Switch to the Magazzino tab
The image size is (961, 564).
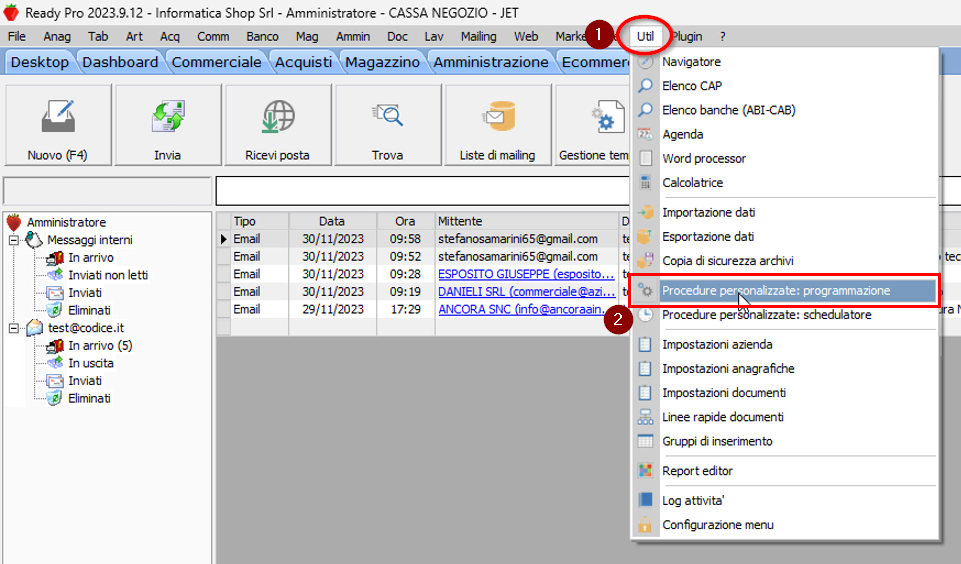(382, 63)
